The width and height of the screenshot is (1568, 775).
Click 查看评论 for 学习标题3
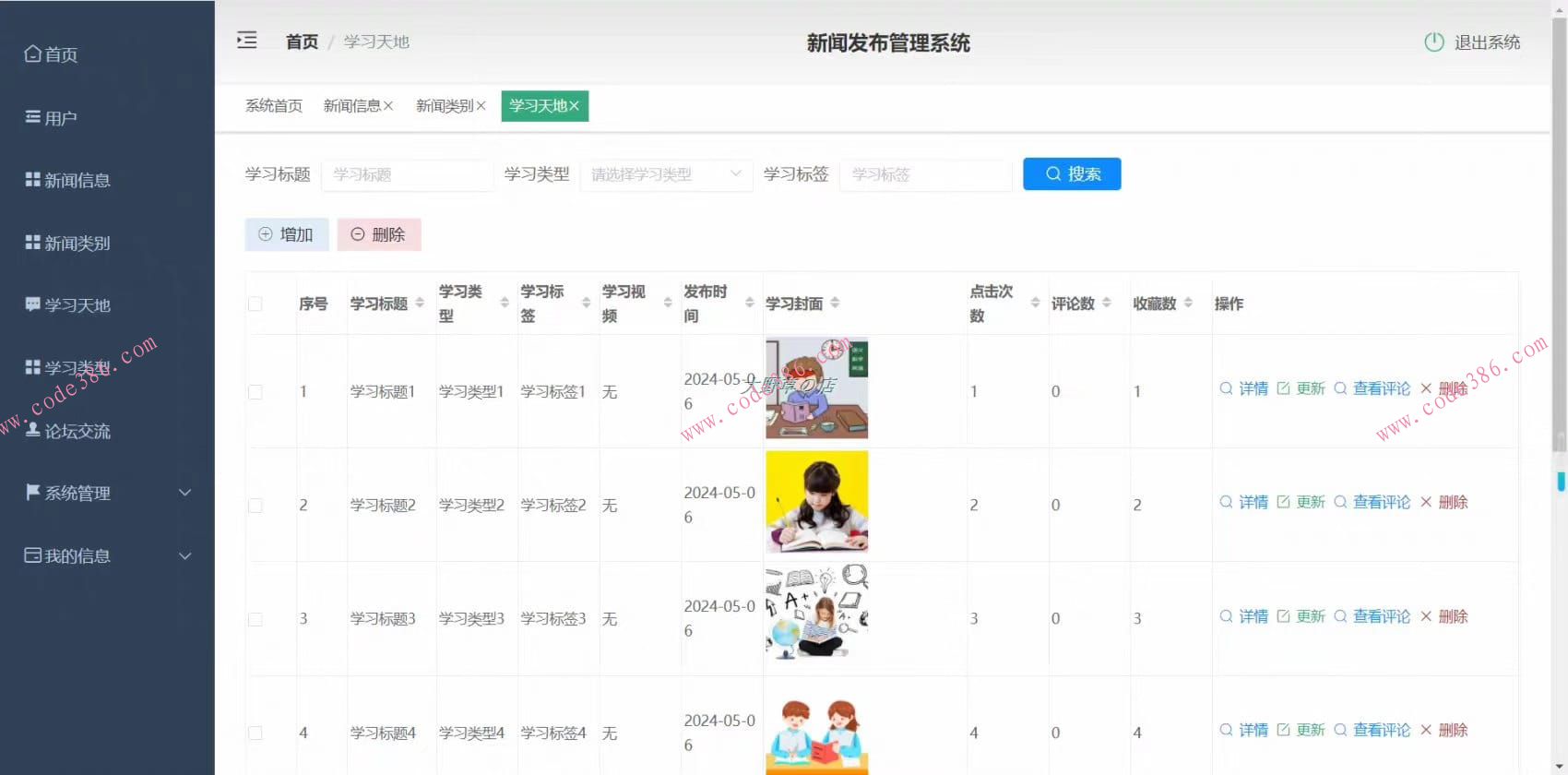(x=1372, y=616)
